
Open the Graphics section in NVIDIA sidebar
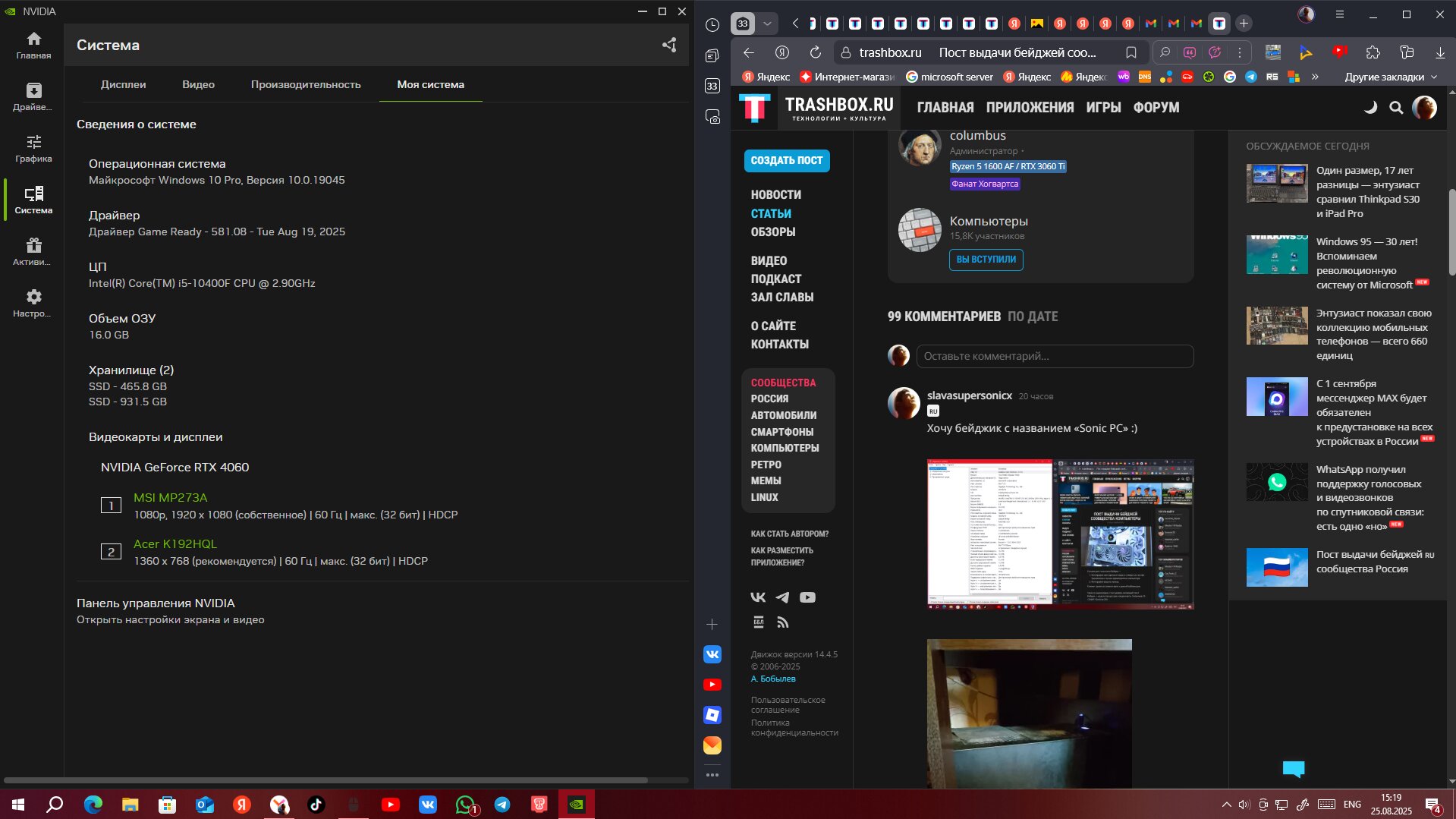[x=33, y=148]
